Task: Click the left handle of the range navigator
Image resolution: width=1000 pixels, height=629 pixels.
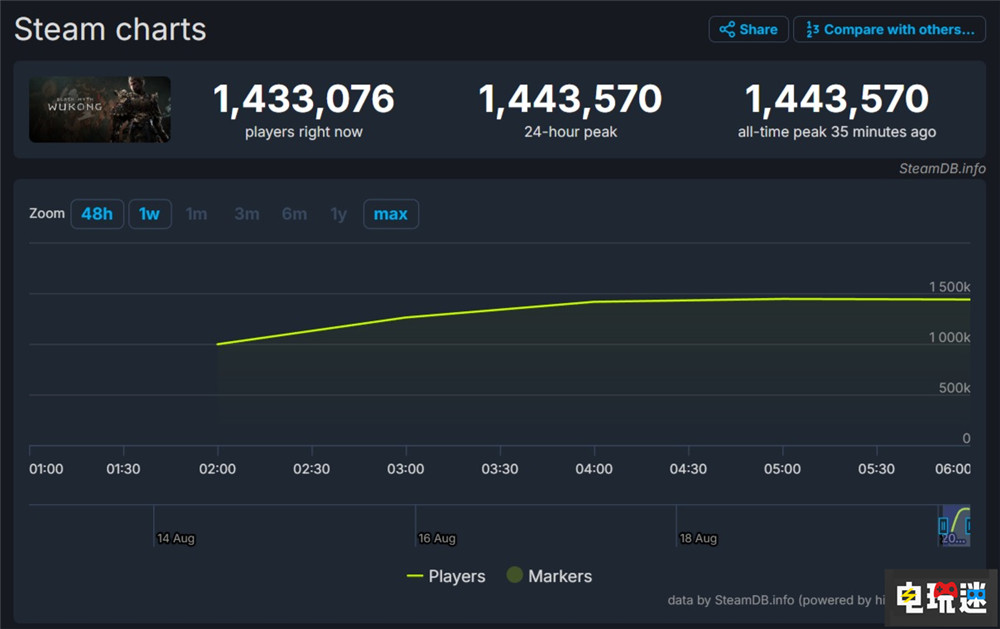Action: coord(942,524)
